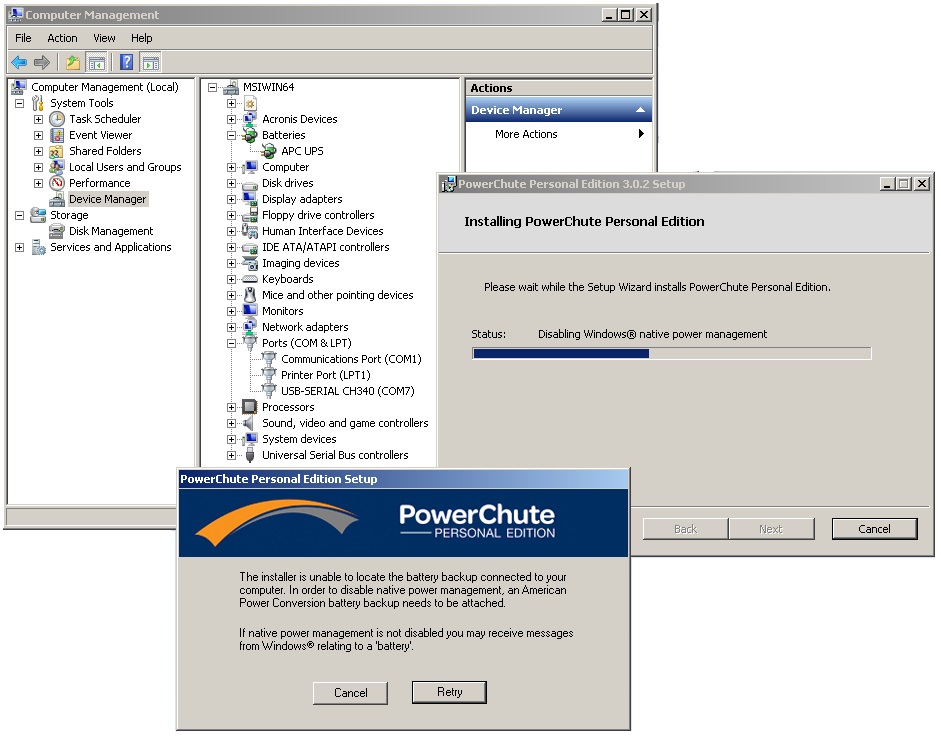The width and height of the screenshot is (941, 738).
Task: Click the Imaging devices camera icon
Action: pyautogui.click(x=250, y=263)
